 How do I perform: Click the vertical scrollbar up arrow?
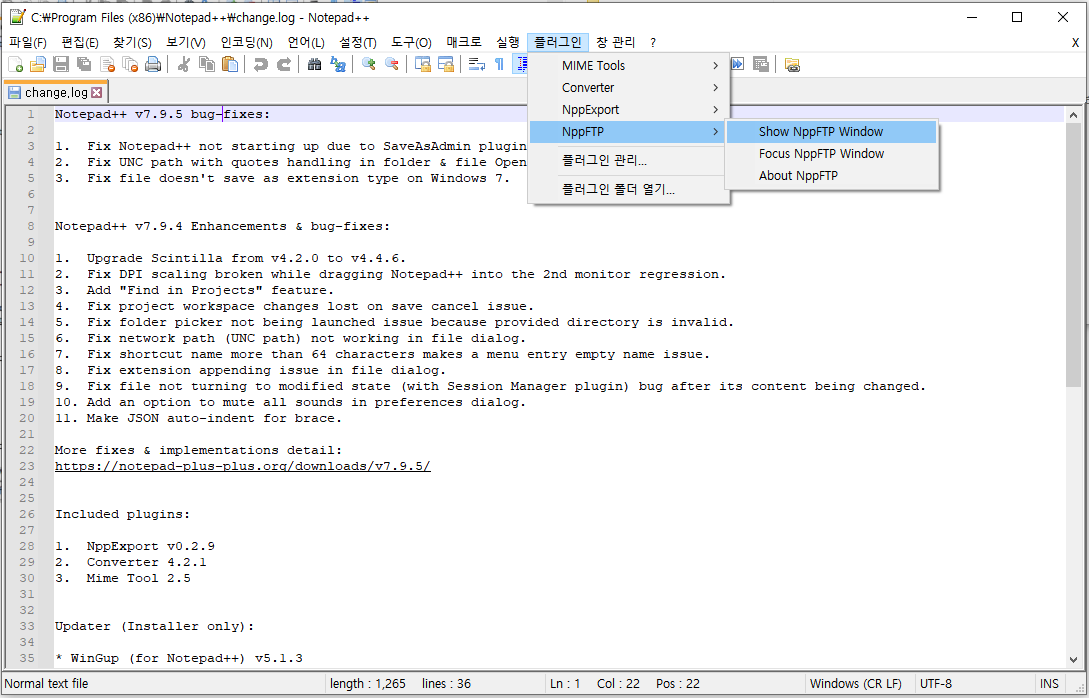[1074, 115]
